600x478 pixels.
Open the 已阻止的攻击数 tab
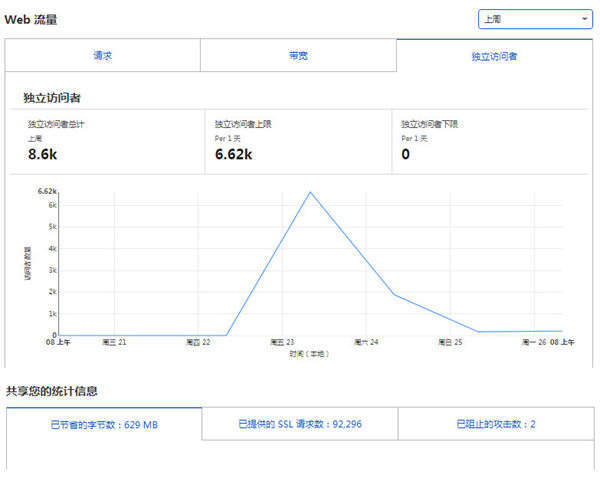point(496,424)
